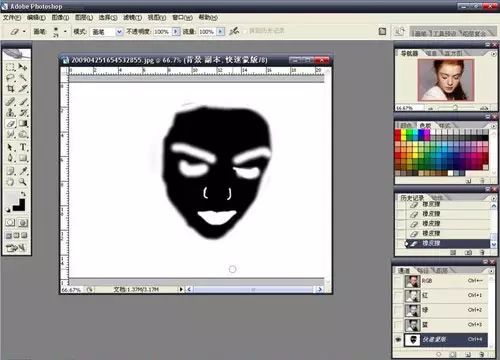This screenshot has width=500, height=360.
Task: Select the Type tool
Action: tap(23, 147)
